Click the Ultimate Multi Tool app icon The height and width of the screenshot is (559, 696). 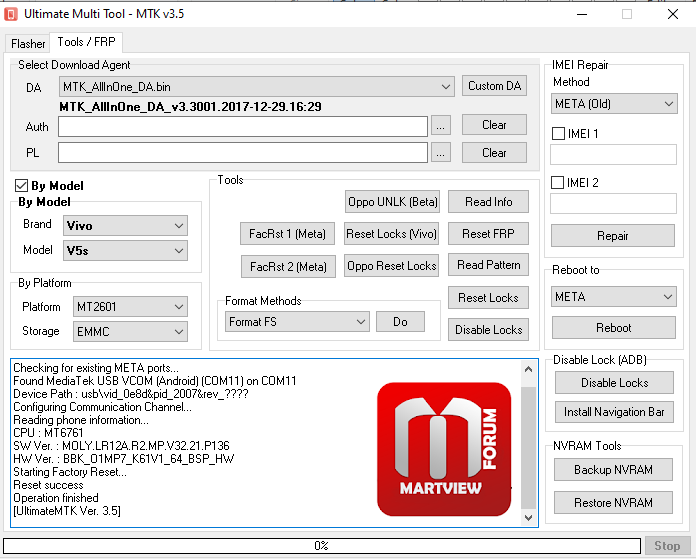click(11, 14)
